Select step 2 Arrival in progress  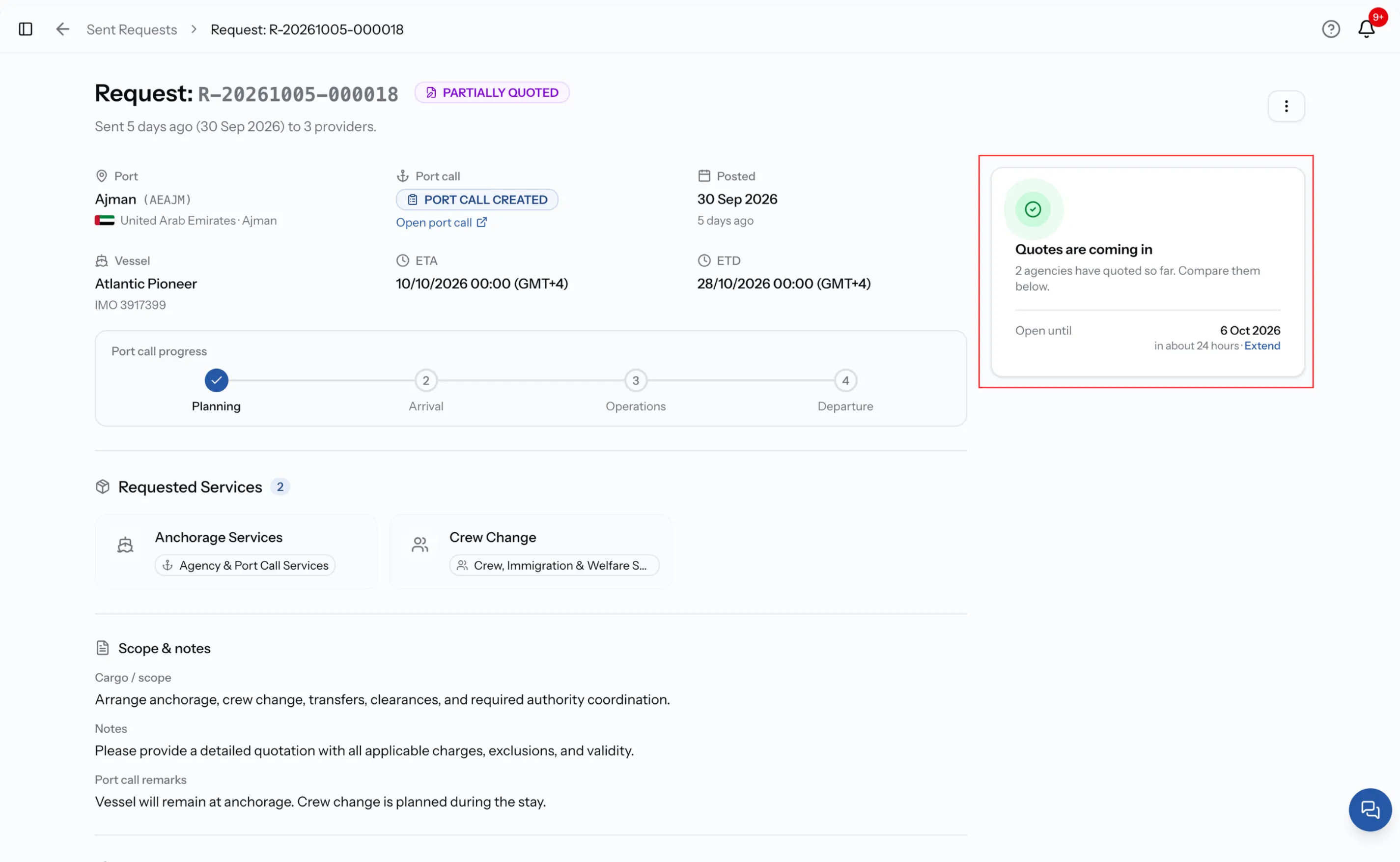tap(425, 381)
